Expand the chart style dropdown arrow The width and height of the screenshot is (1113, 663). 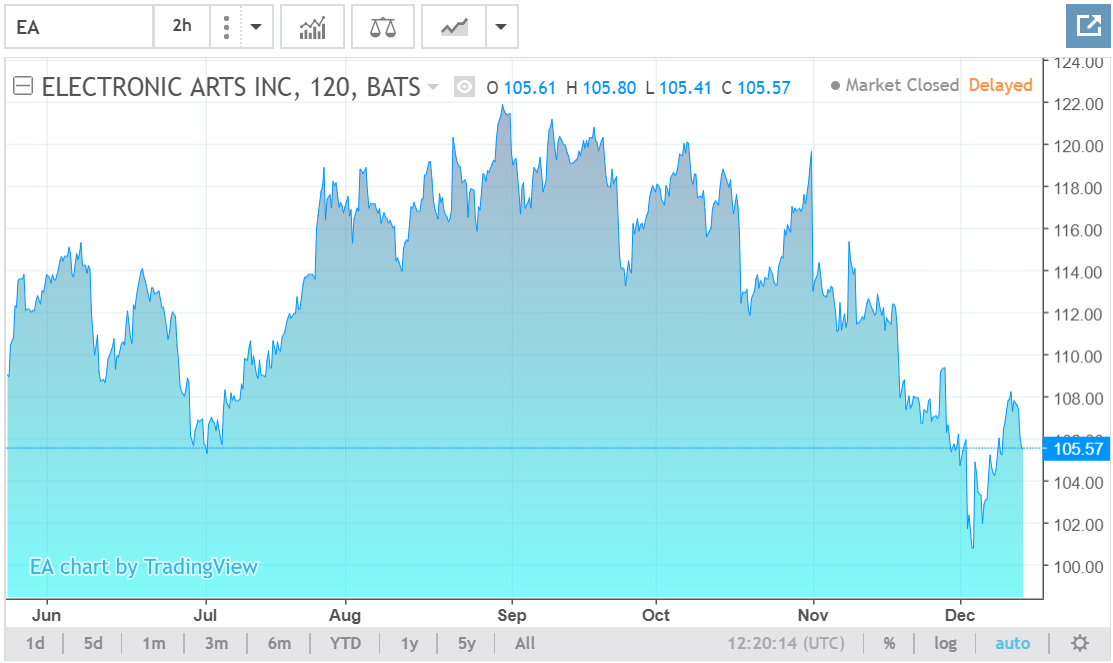(x=501, y=27)
